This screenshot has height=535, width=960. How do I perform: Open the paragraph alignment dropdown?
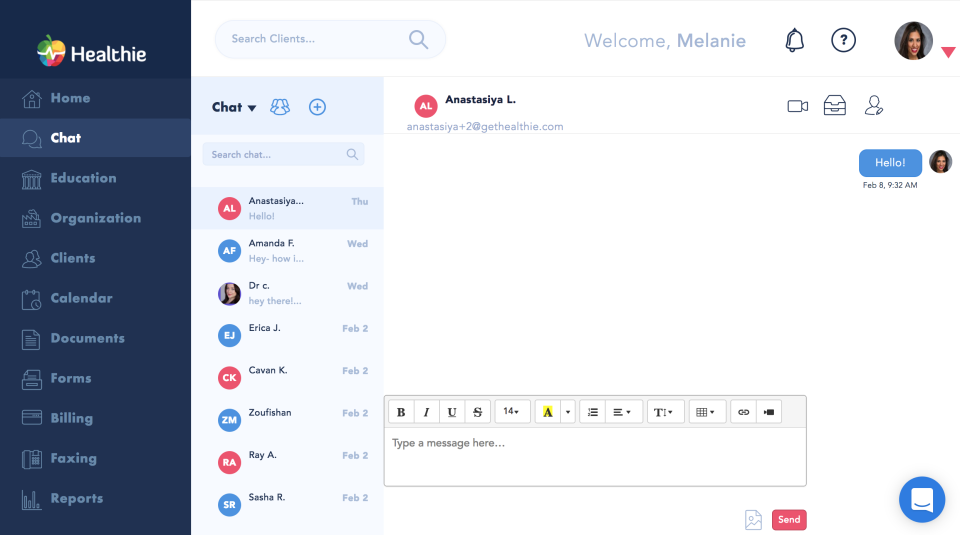click(x=622, y=412)
